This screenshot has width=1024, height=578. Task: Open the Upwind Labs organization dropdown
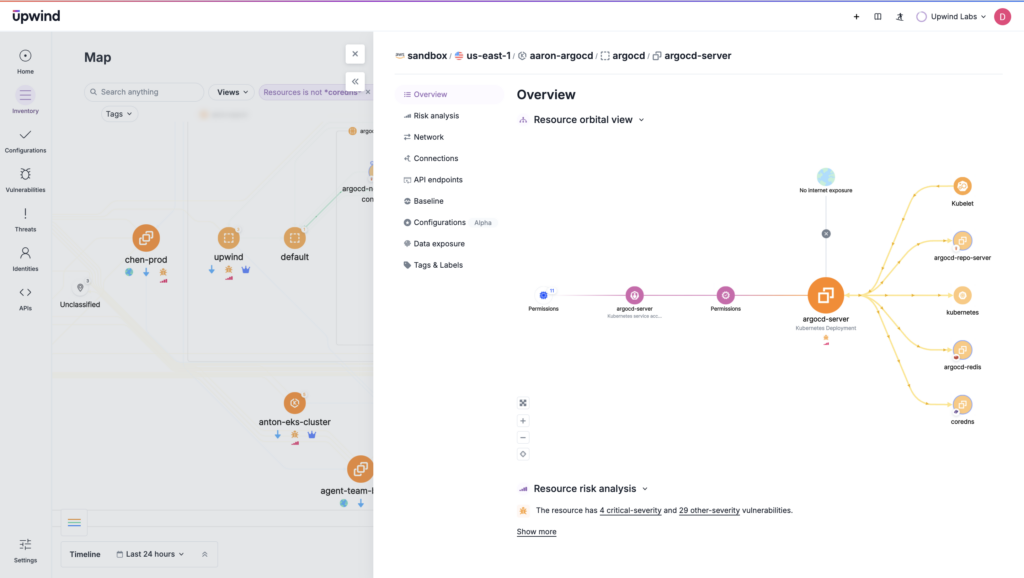pos(952,17)
